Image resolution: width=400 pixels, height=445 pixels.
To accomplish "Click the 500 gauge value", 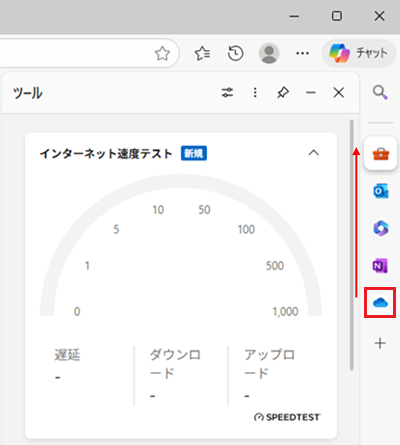I will click(275, 266).
